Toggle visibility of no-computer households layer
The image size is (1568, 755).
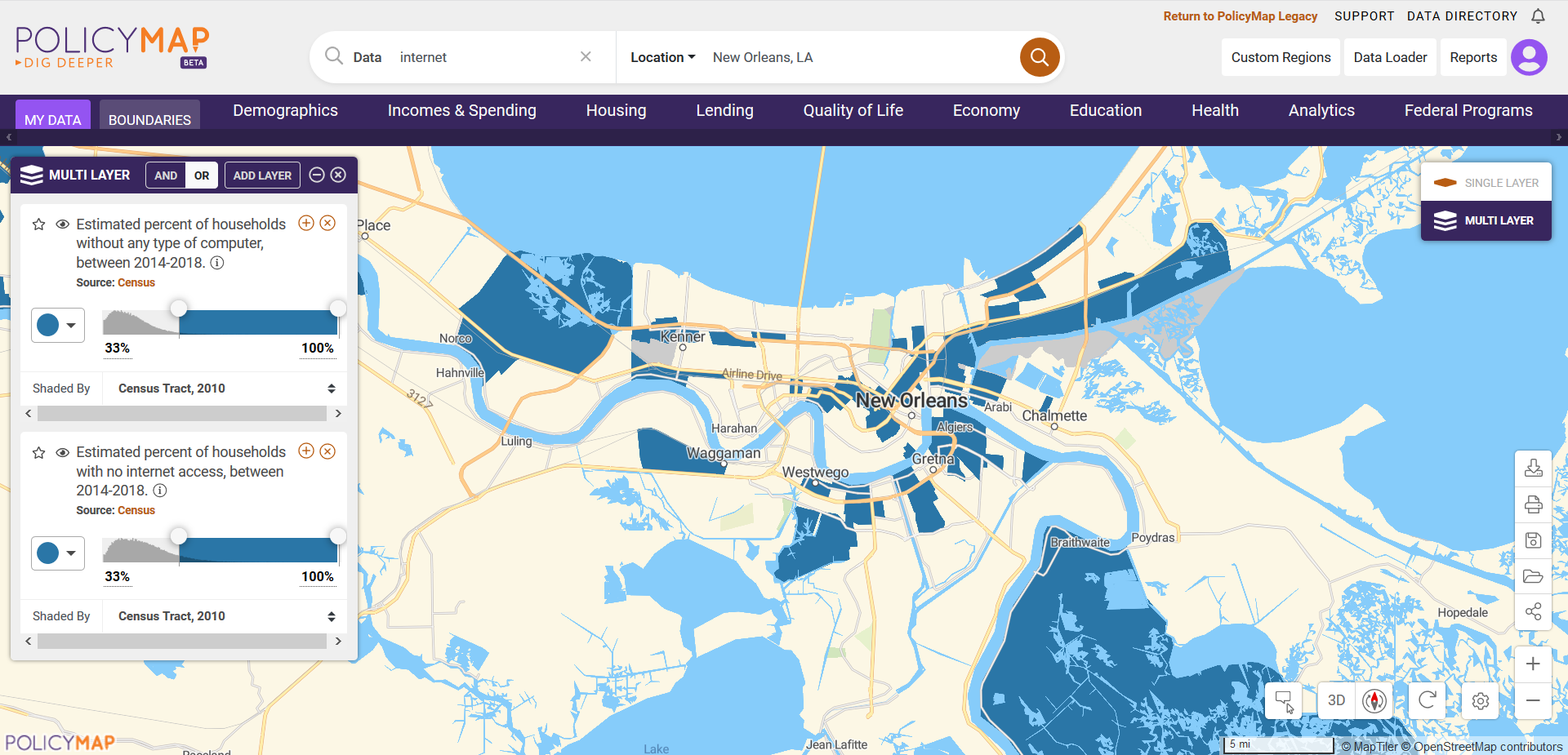click(62, 224)
